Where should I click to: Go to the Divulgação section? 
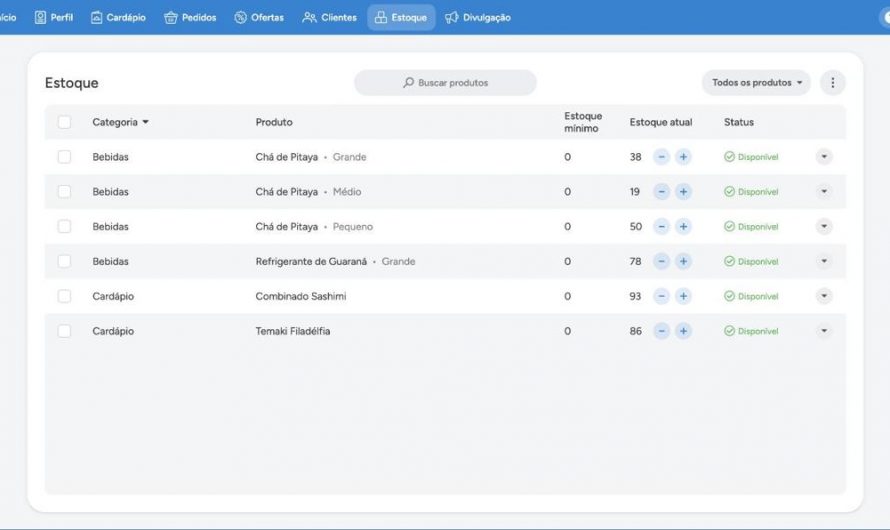(477, 18)
